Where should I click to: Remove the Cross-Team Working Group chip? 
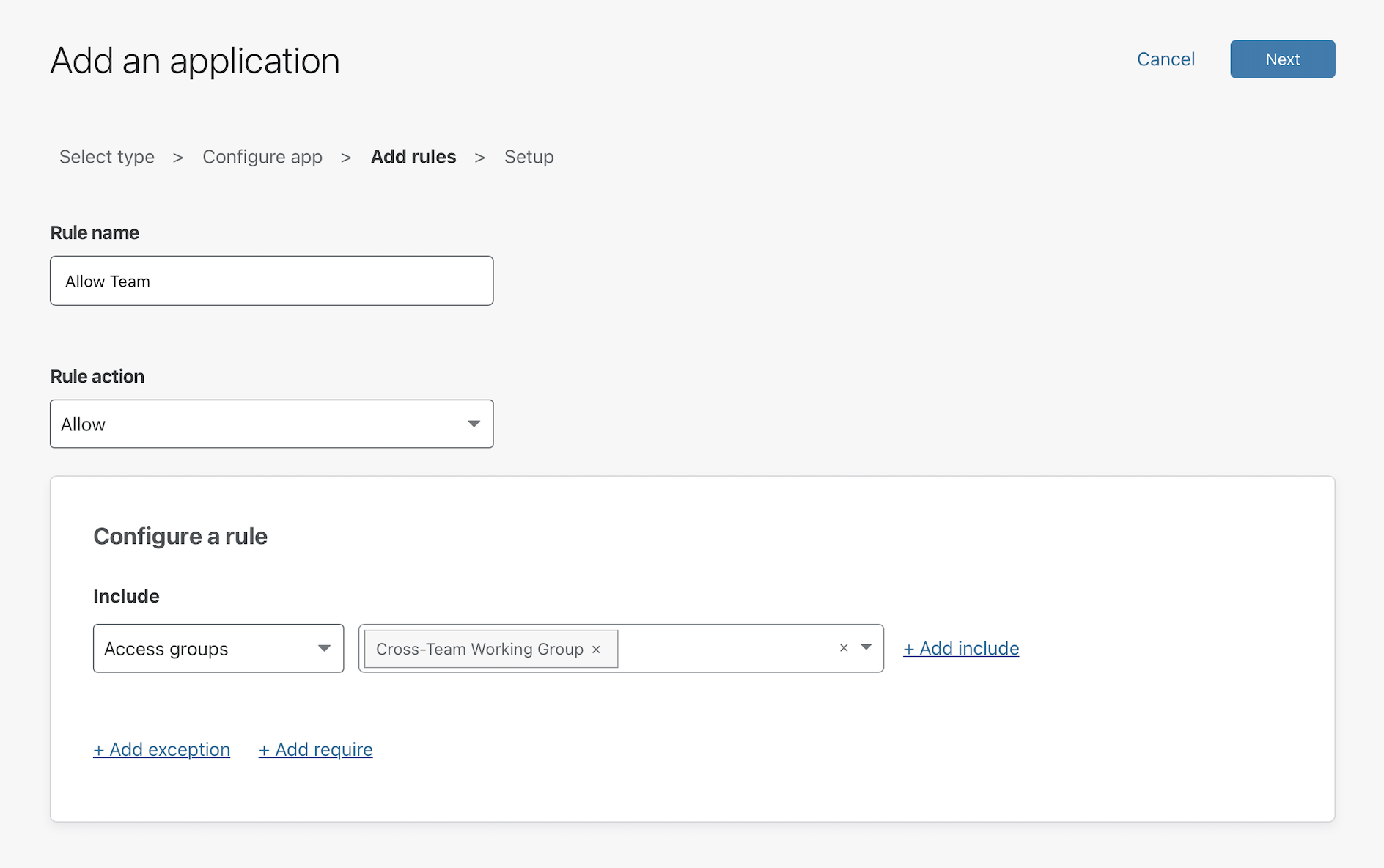click(x=596, y=650)
